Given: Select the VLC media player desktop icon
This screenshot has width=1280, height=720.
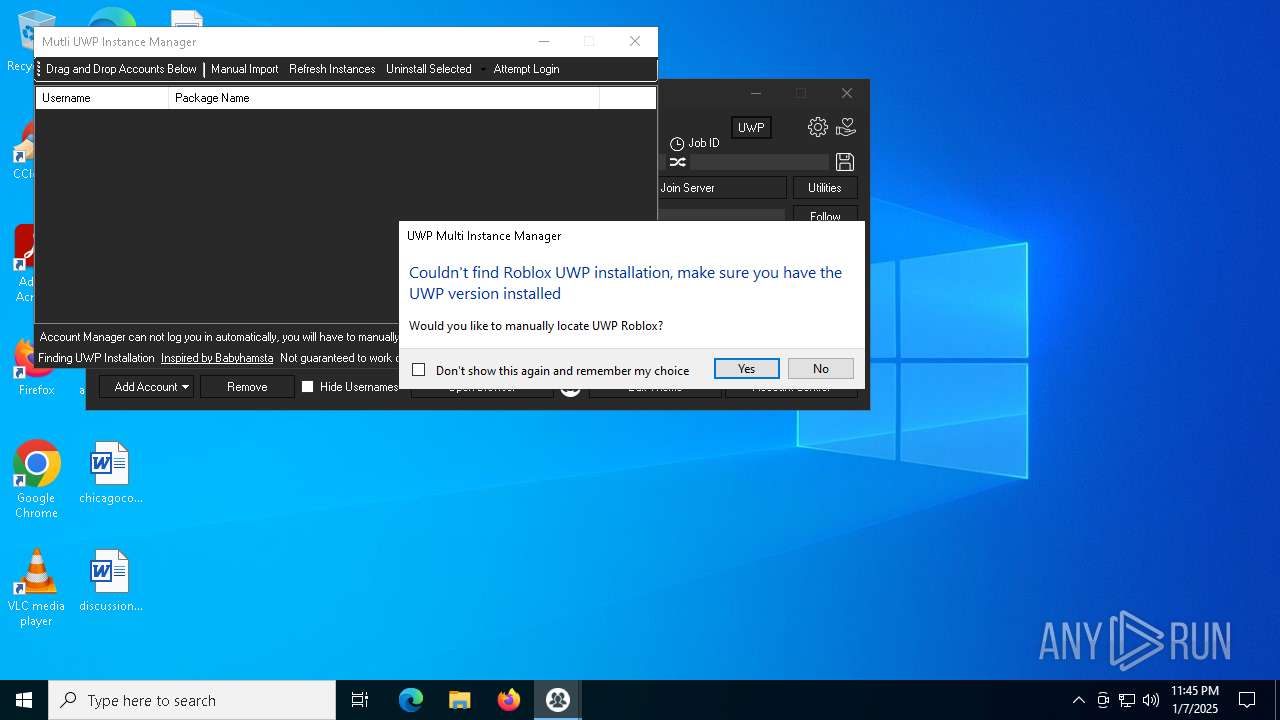Looking at the screenshot, I should pyautogui.click(x=36, y=588).
